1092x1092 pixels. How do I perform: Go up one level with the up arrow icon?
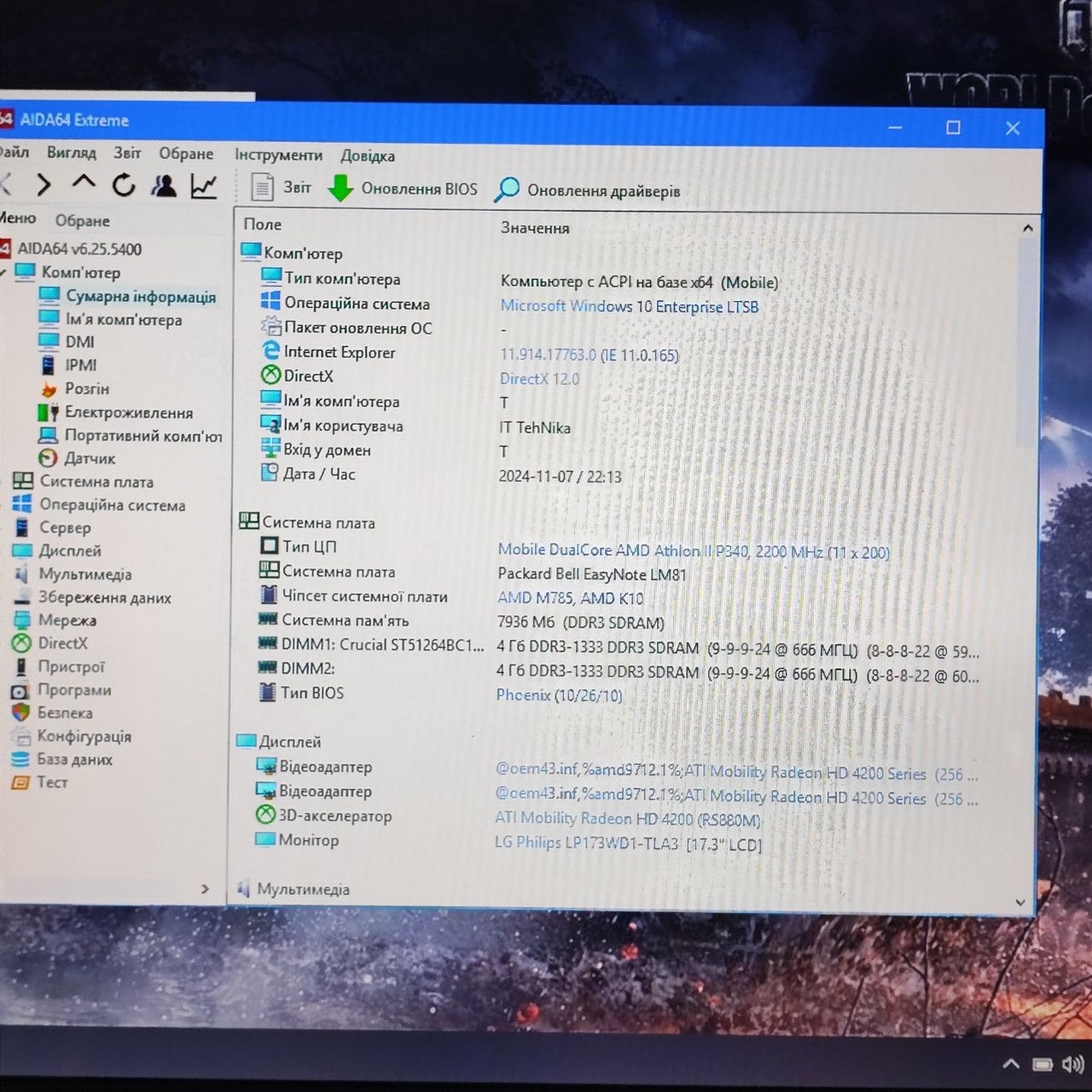(x=84, y=183)
